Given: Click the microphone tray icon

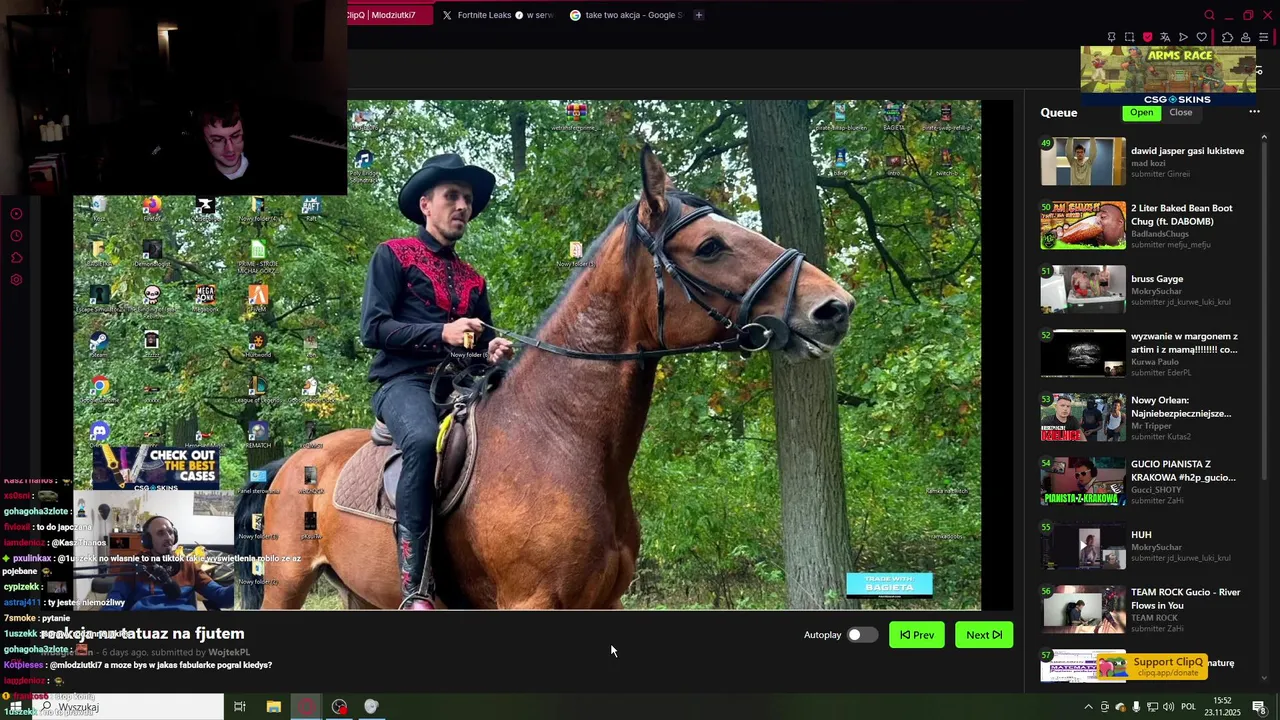Looking at the screenshot, I should 1136,707.
